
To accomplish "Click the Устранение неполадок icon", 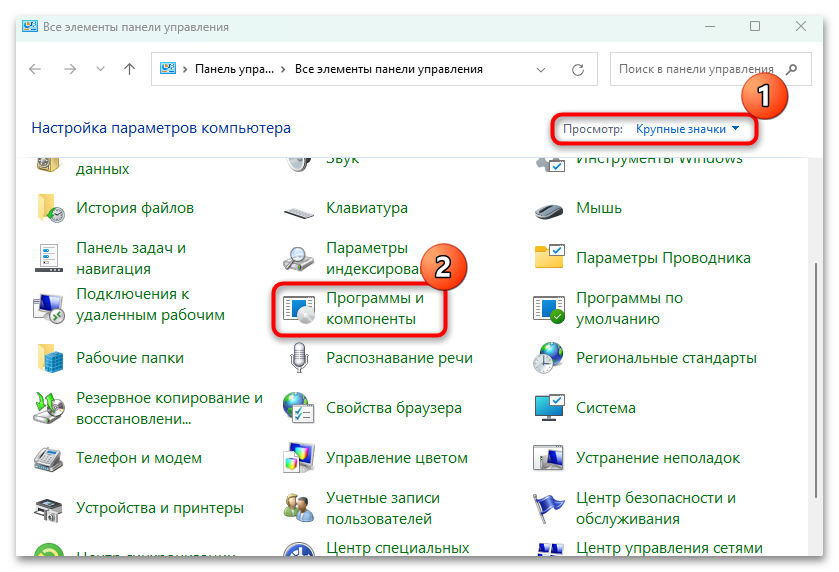I will click(x=548, y=458).
